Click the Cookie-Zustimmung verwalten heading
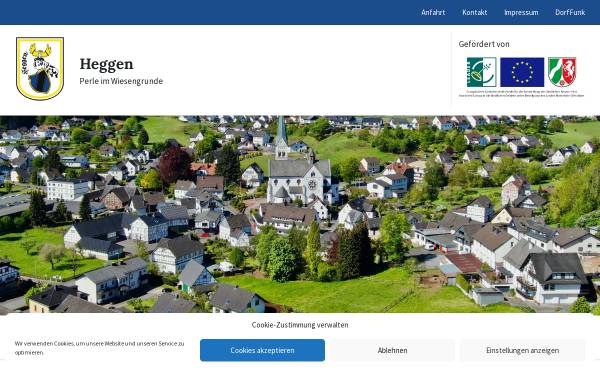This screenshot has width=600, height=384. pyautogui.click(x=300, y=325)
